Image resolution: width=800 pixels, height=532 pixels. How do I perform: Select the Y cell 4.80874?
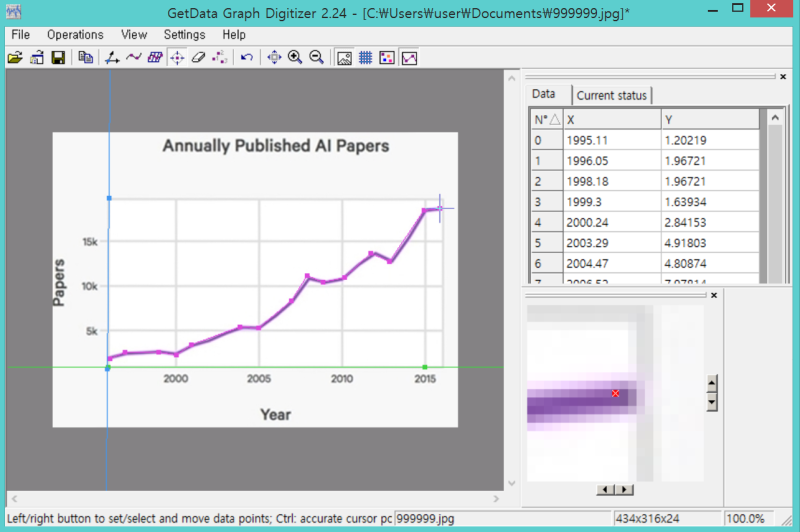[710, 264]
